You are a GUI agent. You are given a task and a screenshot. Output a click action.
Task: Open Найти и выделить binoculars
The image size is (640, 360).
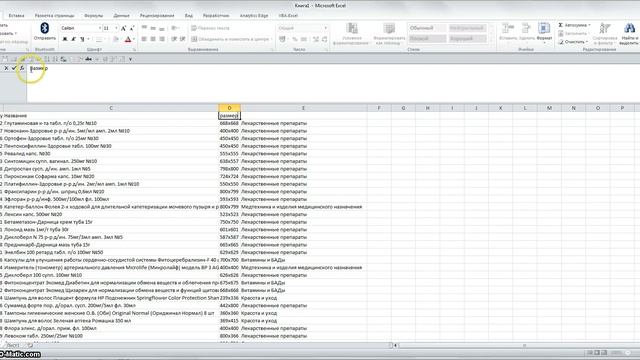(x=629, y=33)
